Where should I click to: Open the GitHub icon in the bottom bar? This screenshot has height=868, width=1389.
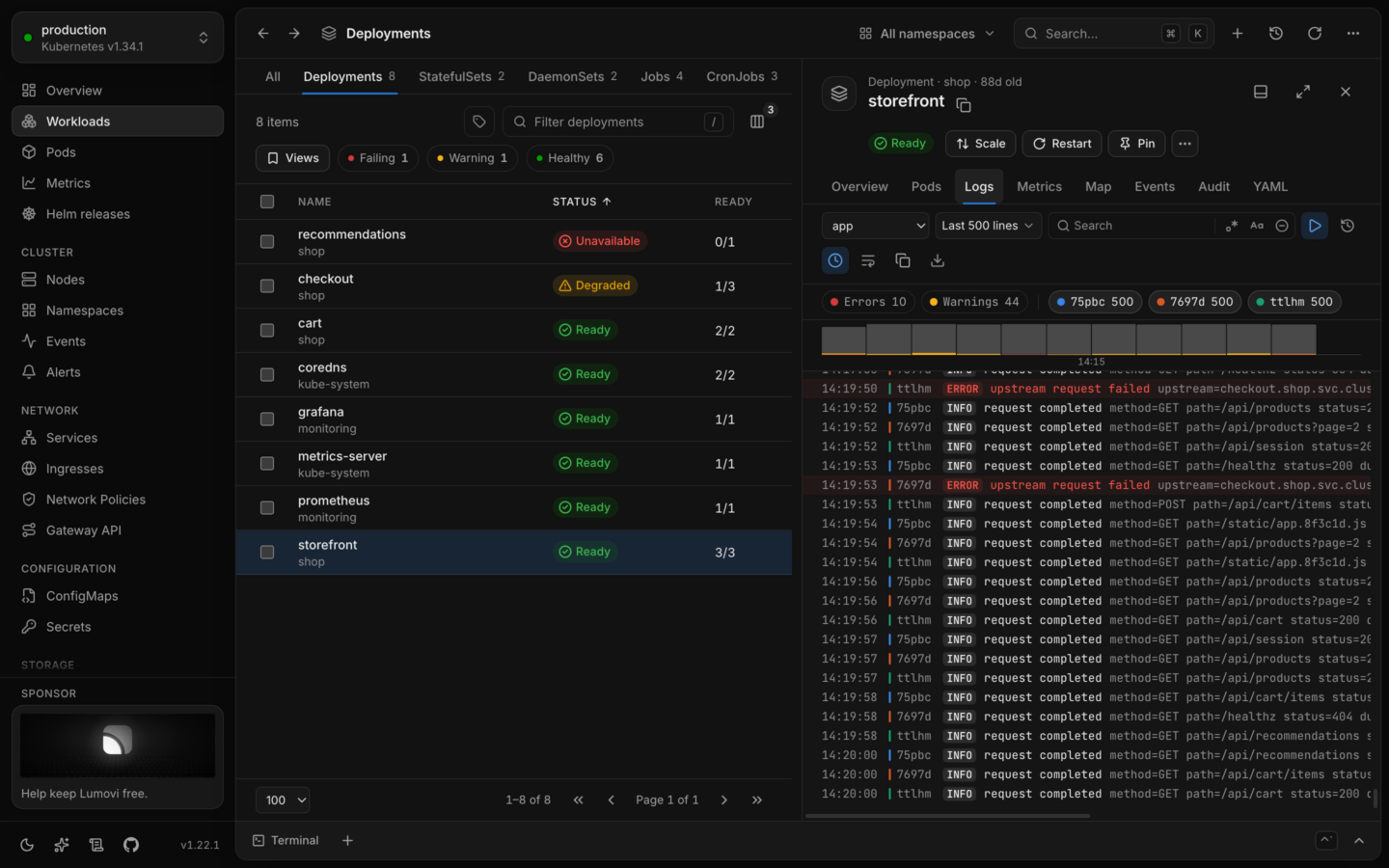point(131,845)
